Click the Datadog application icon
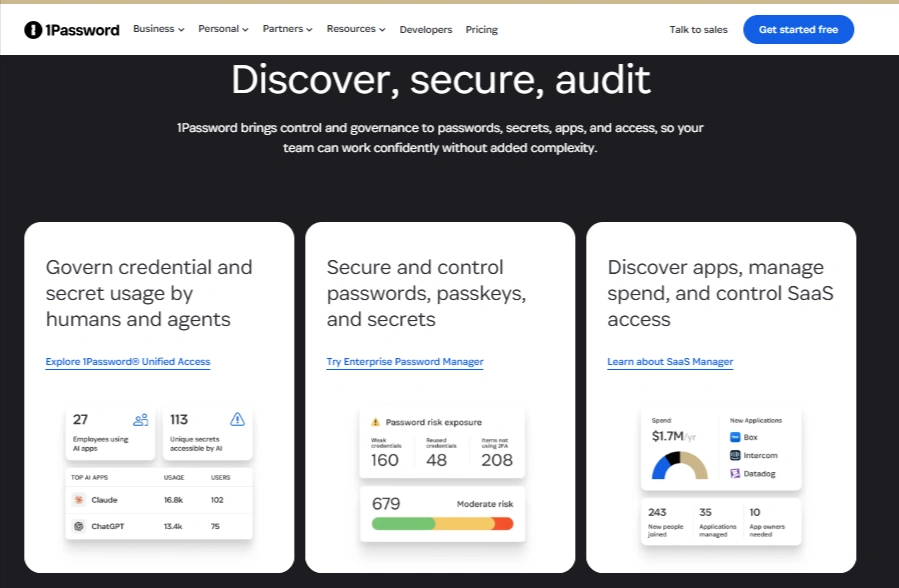Viewport: 899px width, 588px height. [735, 473]
